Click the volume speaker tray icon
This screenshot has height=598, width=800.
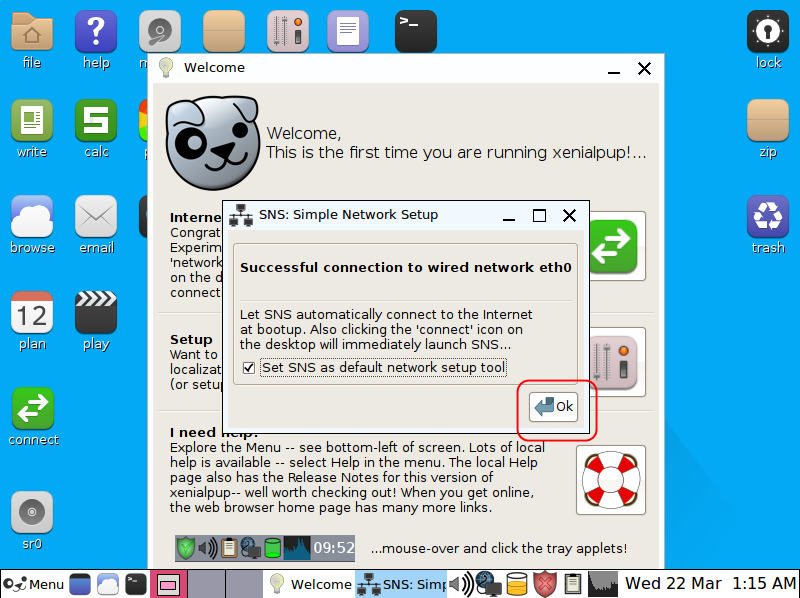[x=461, y=584]
